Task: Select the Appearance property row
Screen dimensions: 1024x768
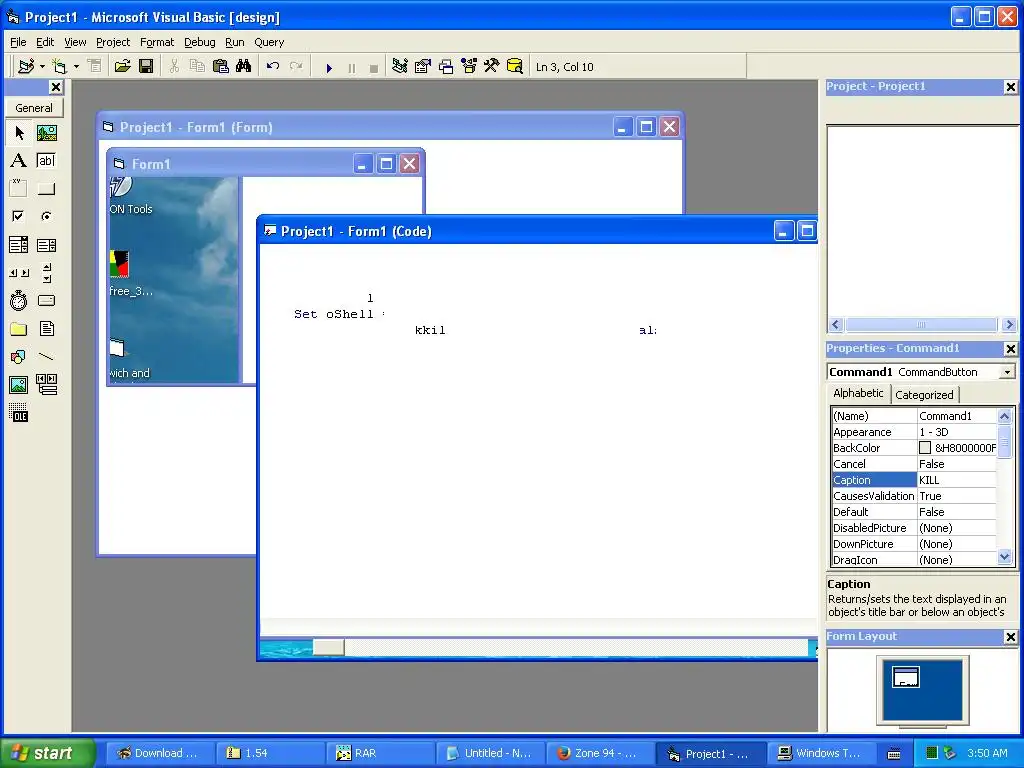Action: click(914, 432)
